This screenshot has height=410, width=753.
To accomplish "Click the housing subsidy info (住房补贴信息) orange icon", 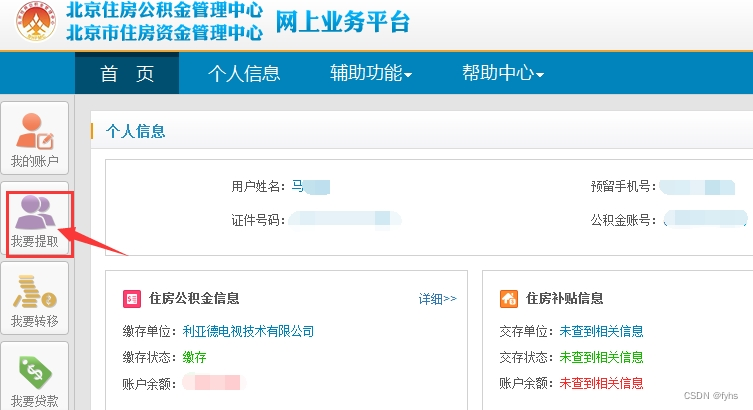I will click(508, 299).
